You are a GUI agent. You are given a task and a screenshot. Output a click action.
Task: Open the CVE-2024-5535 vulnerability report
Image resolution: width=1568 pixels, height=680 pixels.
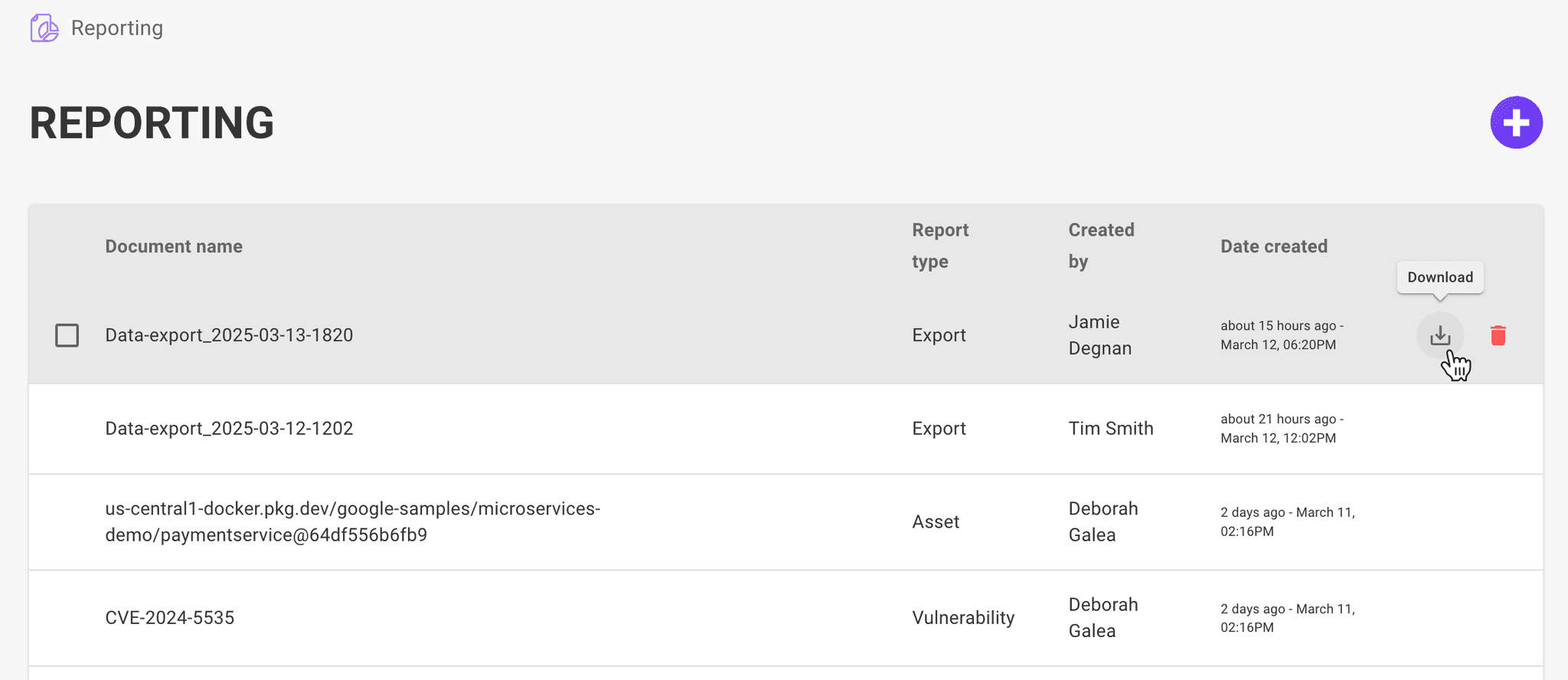click(170, 617)
